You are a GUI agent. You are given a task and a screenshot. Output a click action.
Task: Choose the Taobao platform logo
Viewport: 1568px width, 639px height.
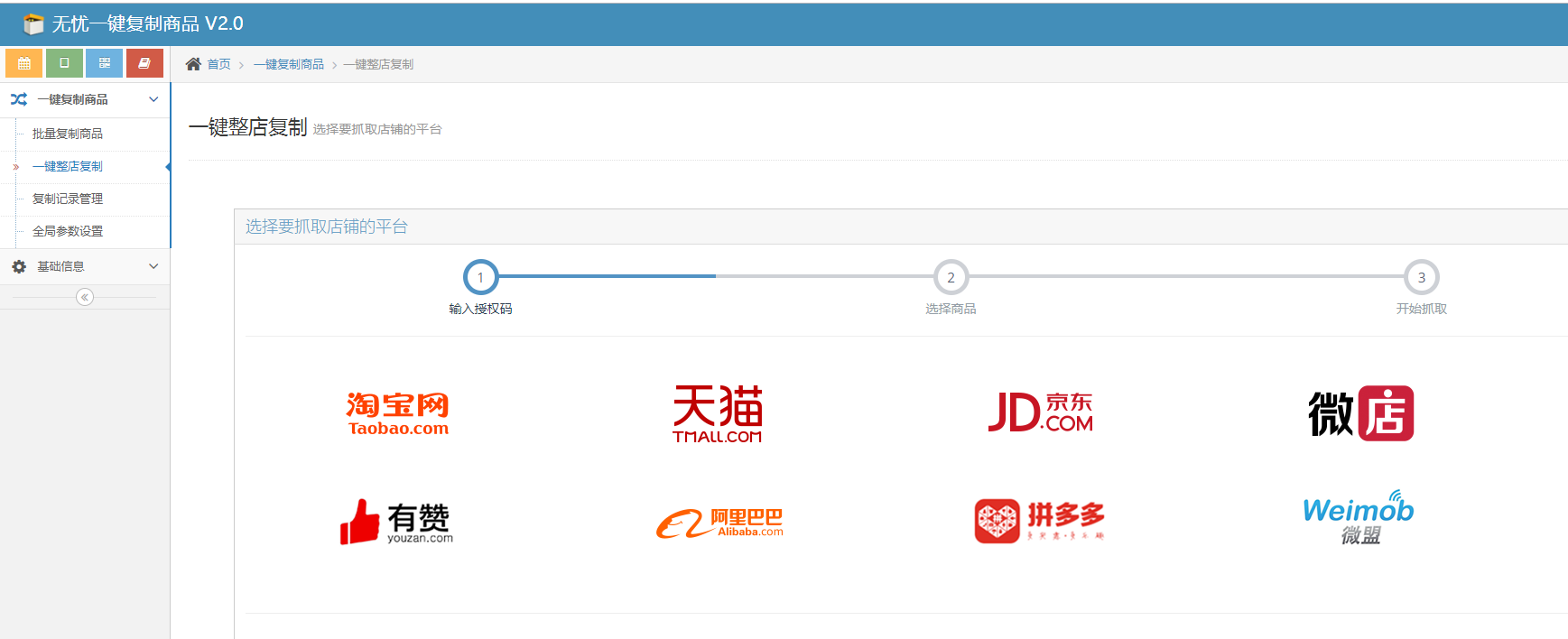398,414
